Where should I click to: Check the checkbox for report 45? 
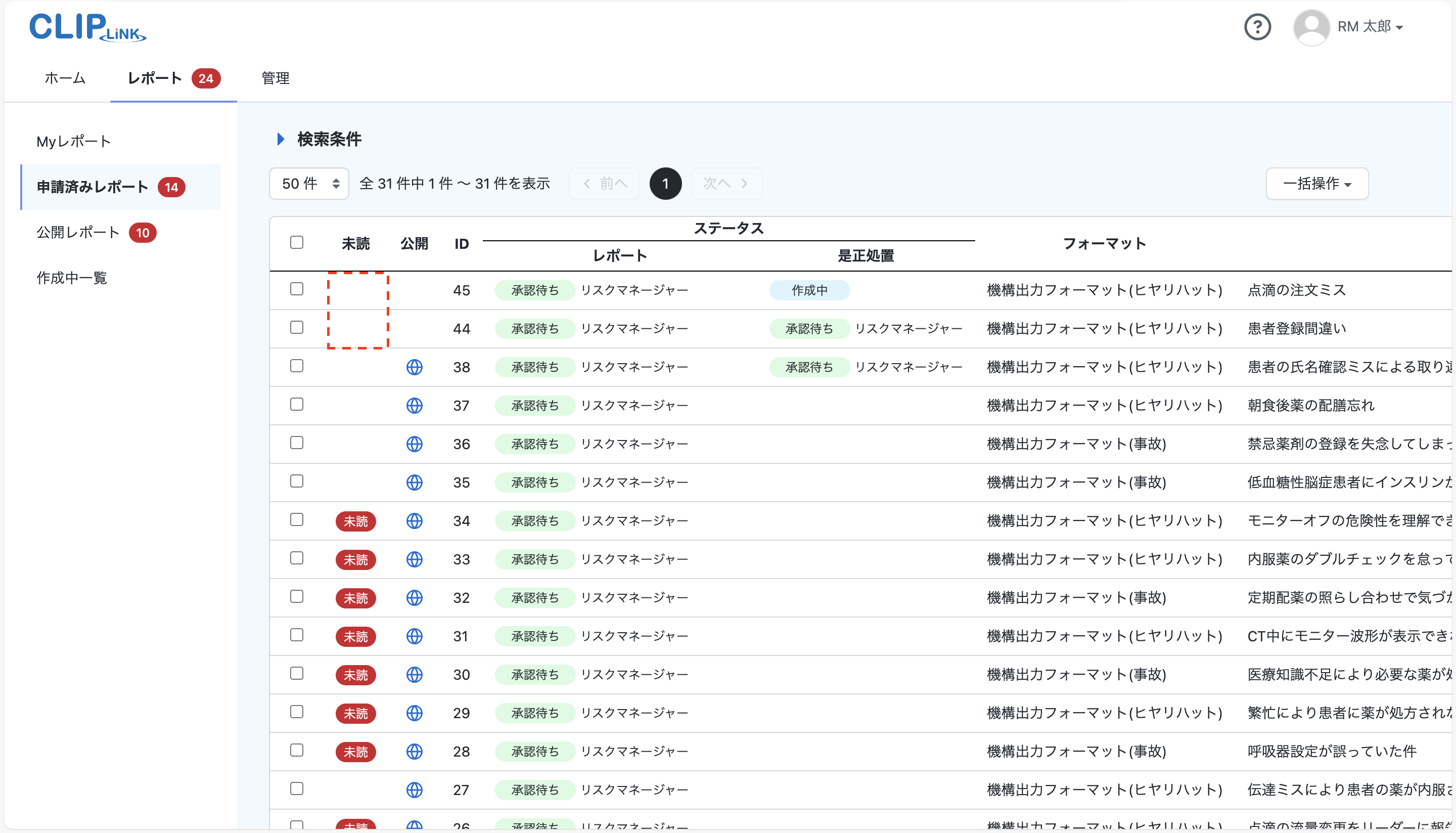tap(297, 289)
